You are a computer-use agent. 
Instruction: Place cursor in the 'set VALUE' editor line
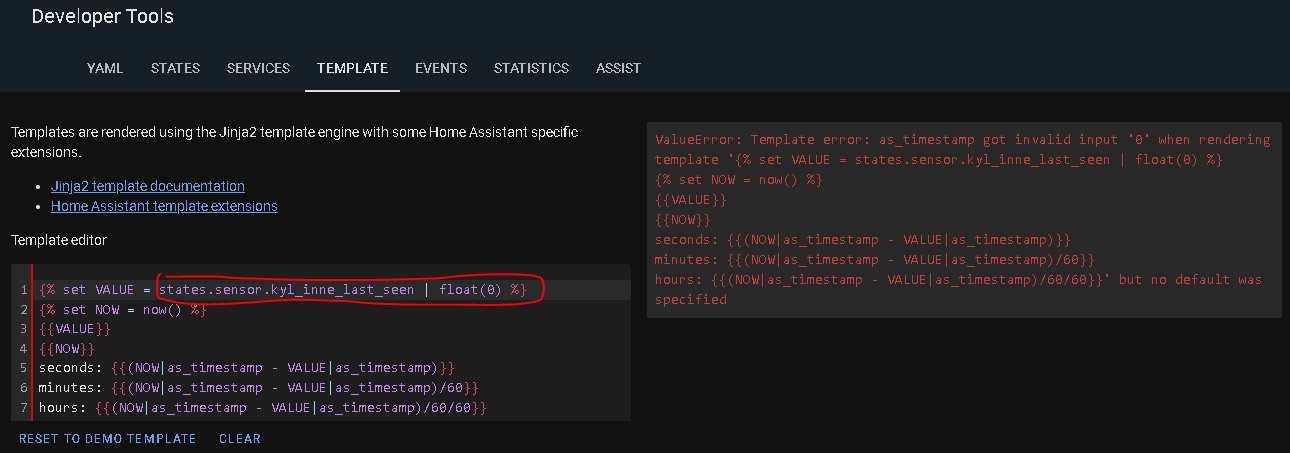click(282, 290)
